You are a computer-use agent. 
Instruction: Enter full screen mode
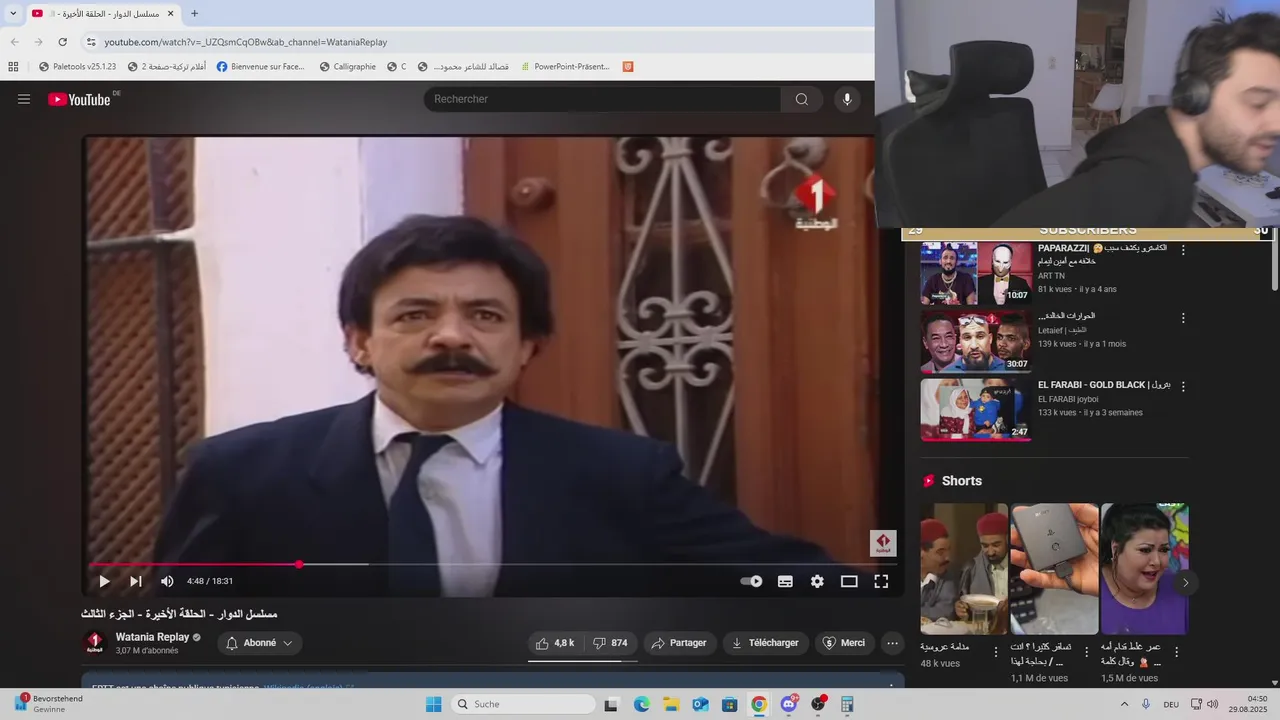pyautogui.click(x=881, y=581)
